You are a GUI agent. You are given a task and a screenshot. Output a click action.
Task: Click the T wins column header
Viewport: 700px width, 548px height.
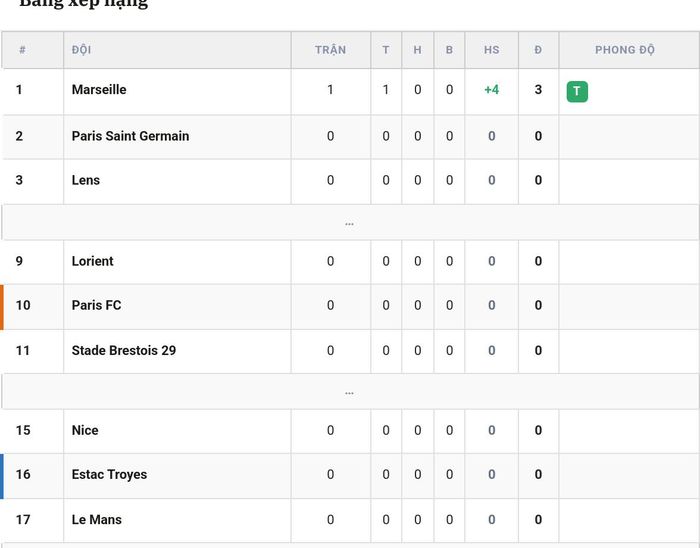(x=386, y=50)
